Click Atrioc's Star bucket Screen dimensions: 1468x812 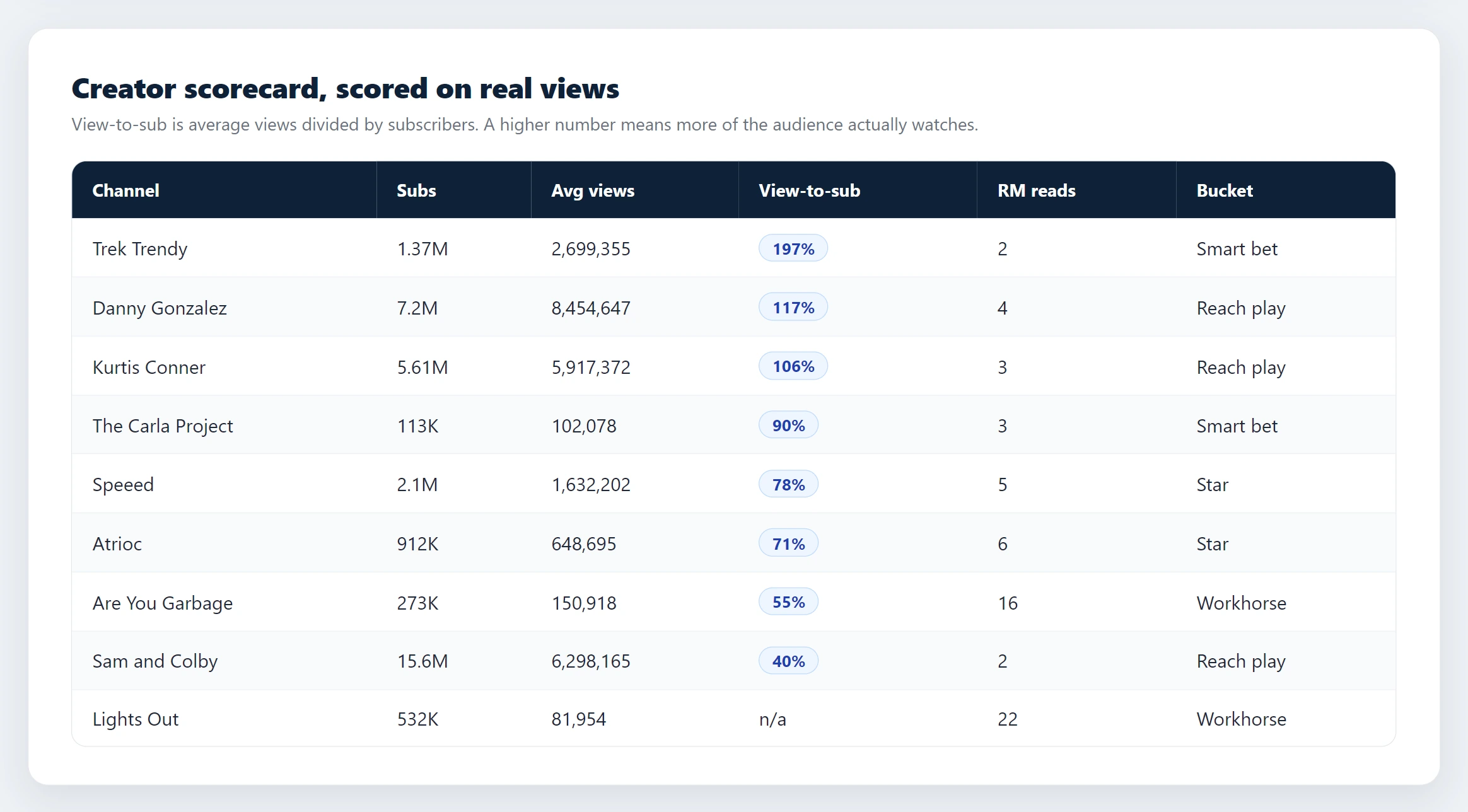coord(1212,543)
